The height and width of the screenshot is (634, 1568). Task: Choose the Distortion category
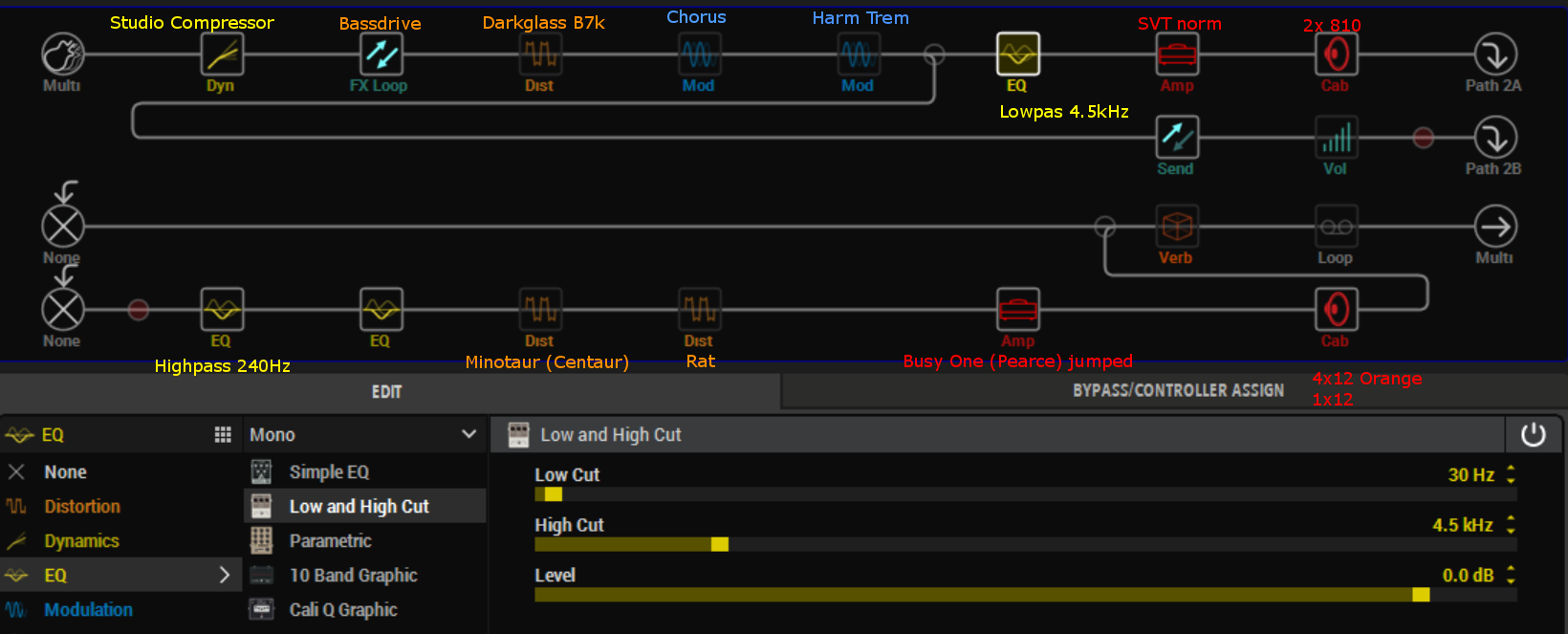tap(120, 507)
